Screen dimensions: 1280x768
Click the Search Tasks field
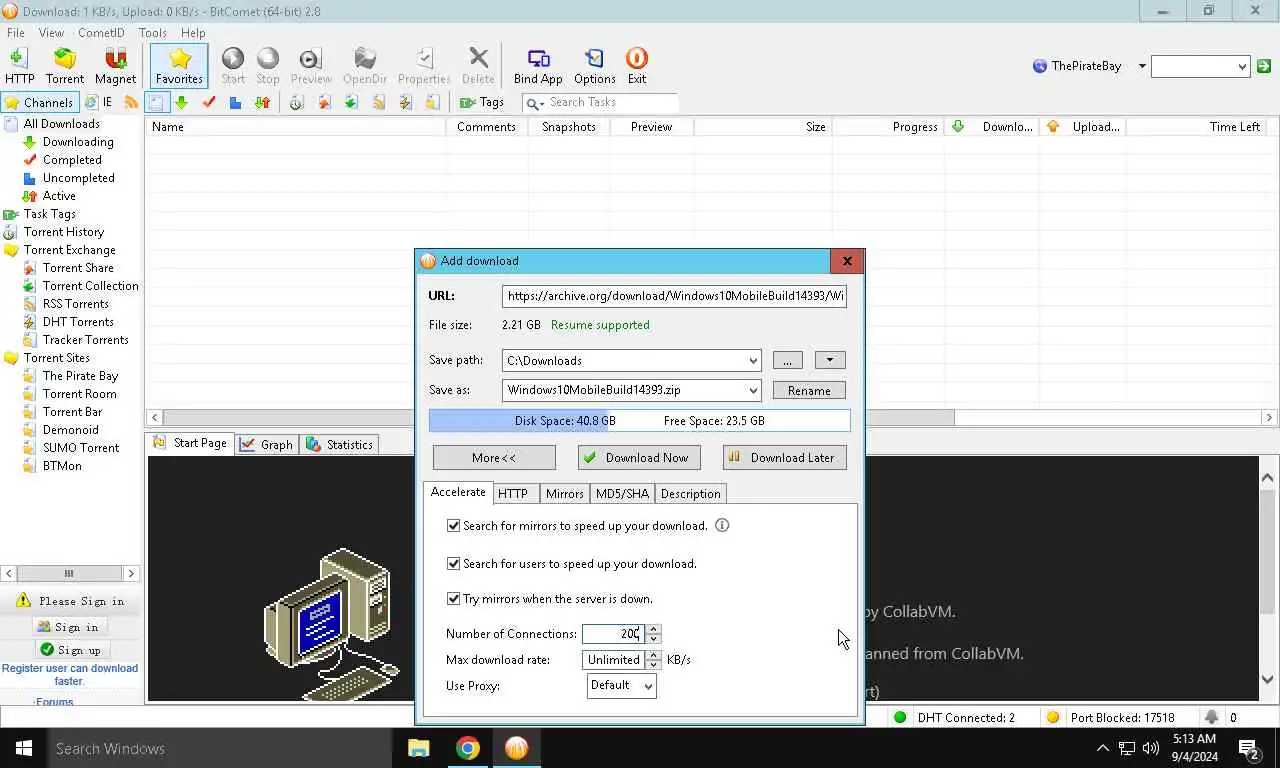(600, 102)
